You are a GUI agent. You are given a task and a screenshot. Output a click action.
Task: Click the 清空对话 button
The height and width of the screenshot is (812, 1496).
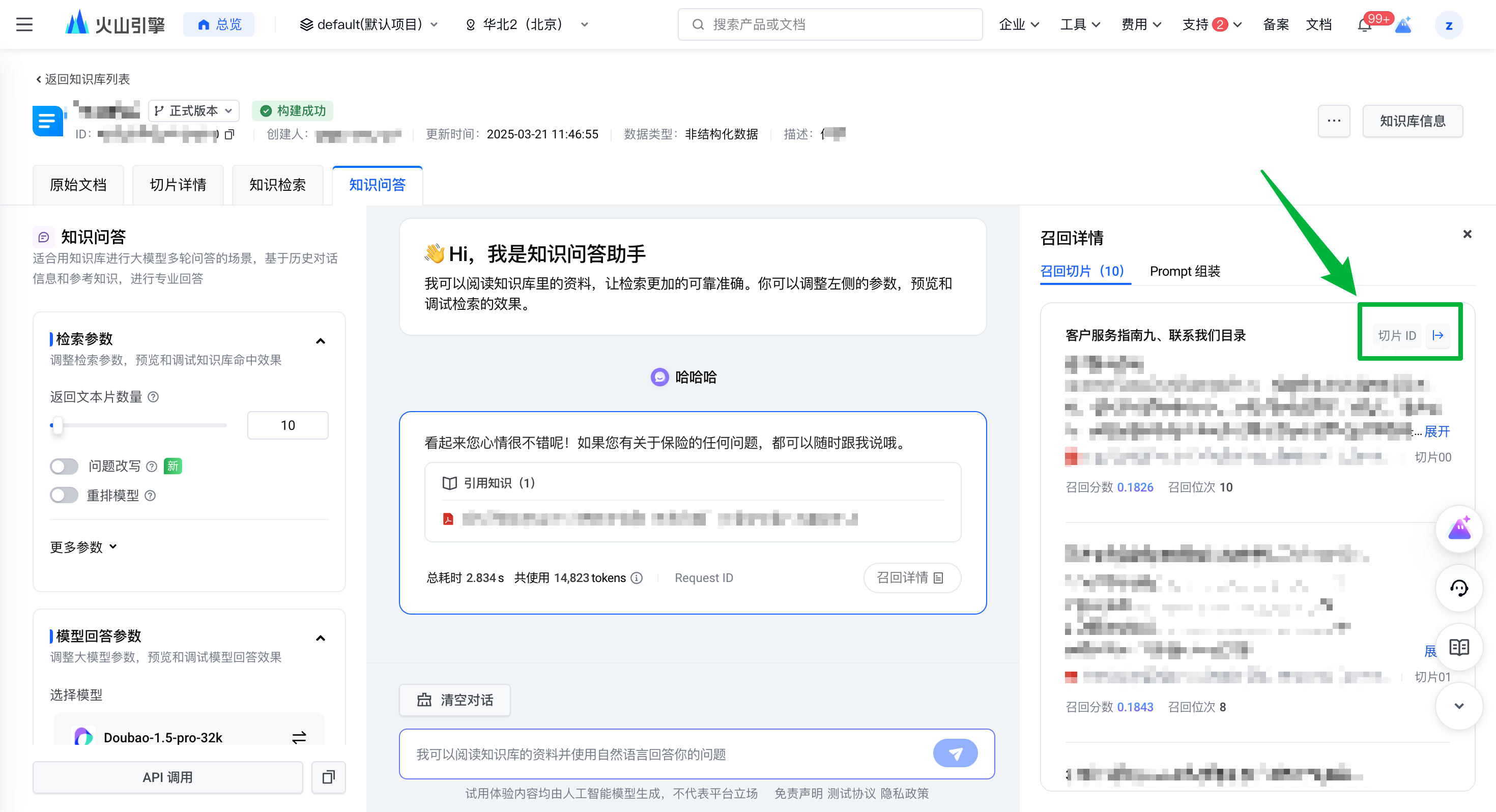pyautogui.click(x=455, y=700)
